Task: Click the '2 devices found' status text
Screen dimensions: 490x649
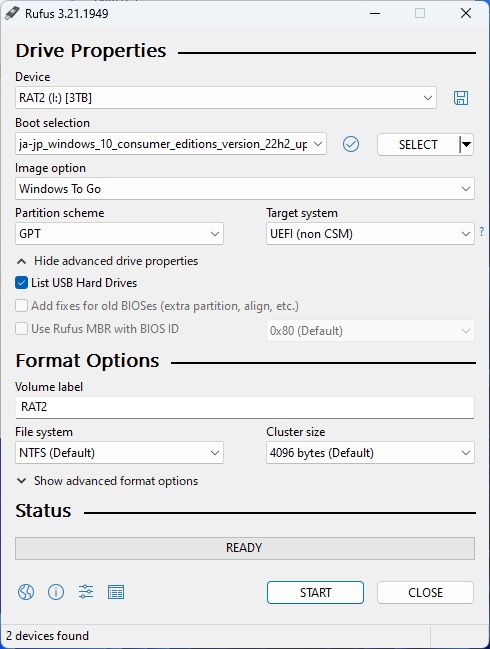Action: click(47, 636)
